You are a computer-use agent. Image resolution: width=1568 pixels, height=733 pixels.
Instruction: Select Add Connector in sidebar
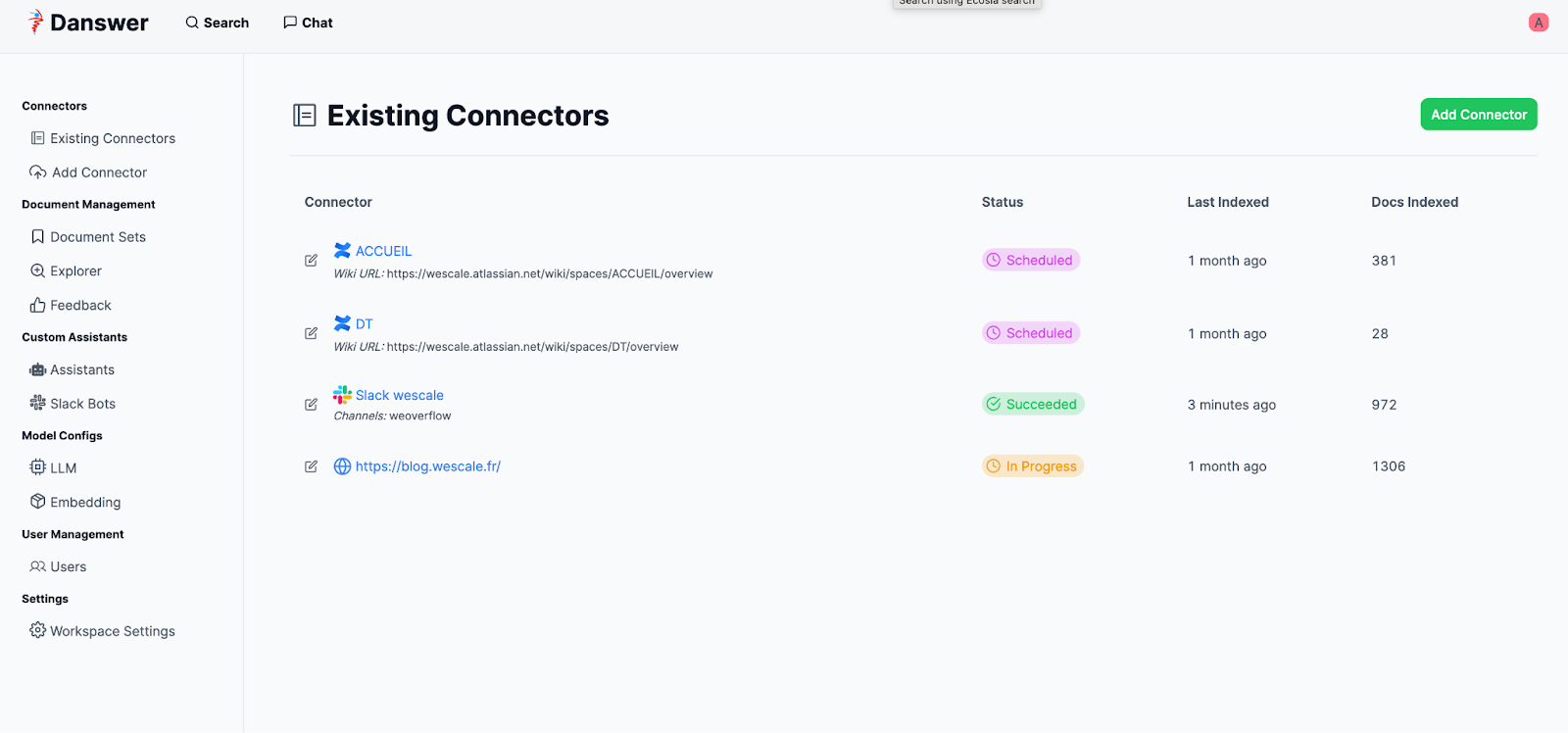click(88, 172)
